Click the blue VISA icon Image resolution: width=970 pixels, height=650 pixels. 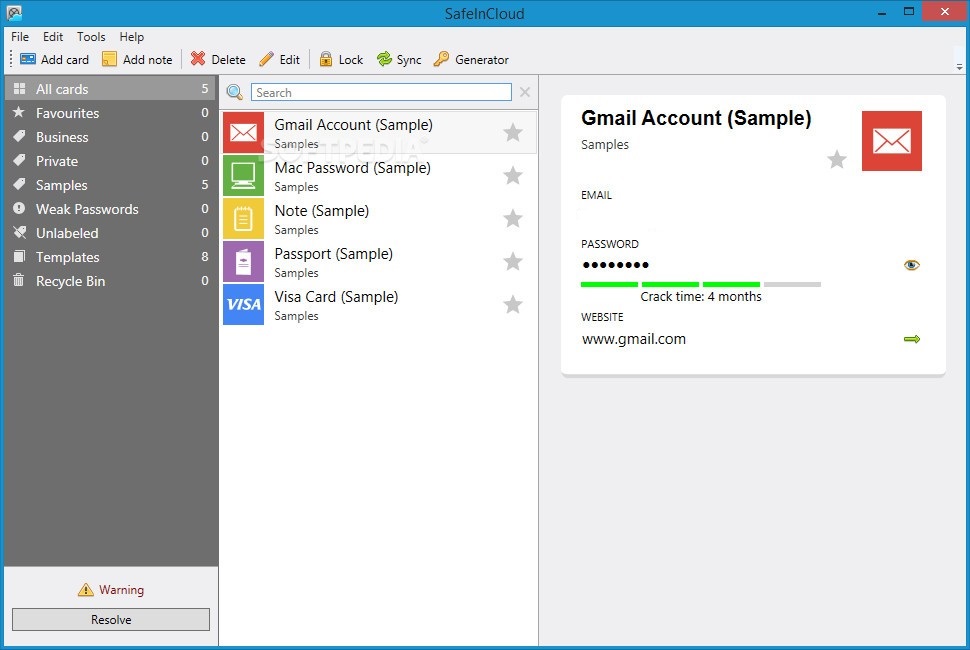point(243,304)
